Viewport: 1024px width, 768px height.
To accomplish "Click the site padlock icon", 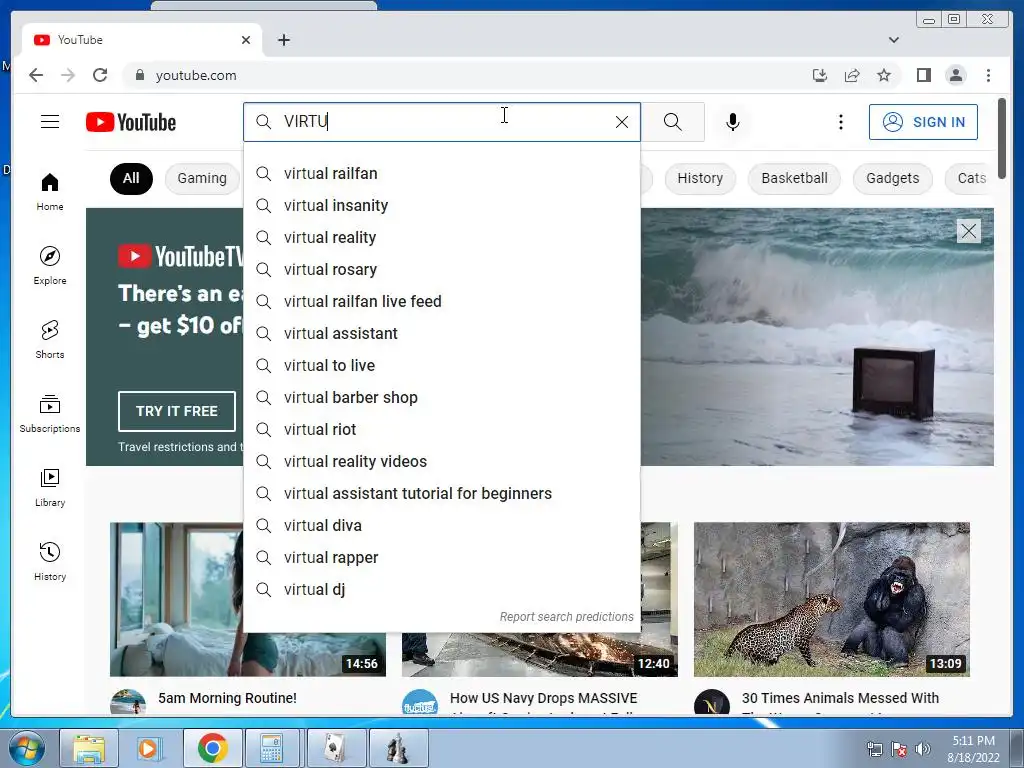I will [x=139, y=75].
